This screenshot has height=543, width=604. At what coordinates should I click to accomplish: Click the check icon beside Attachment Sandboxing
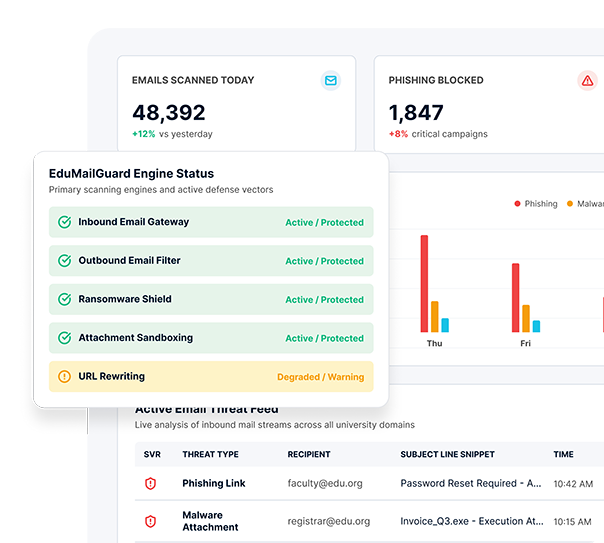(x=64, y=338)
